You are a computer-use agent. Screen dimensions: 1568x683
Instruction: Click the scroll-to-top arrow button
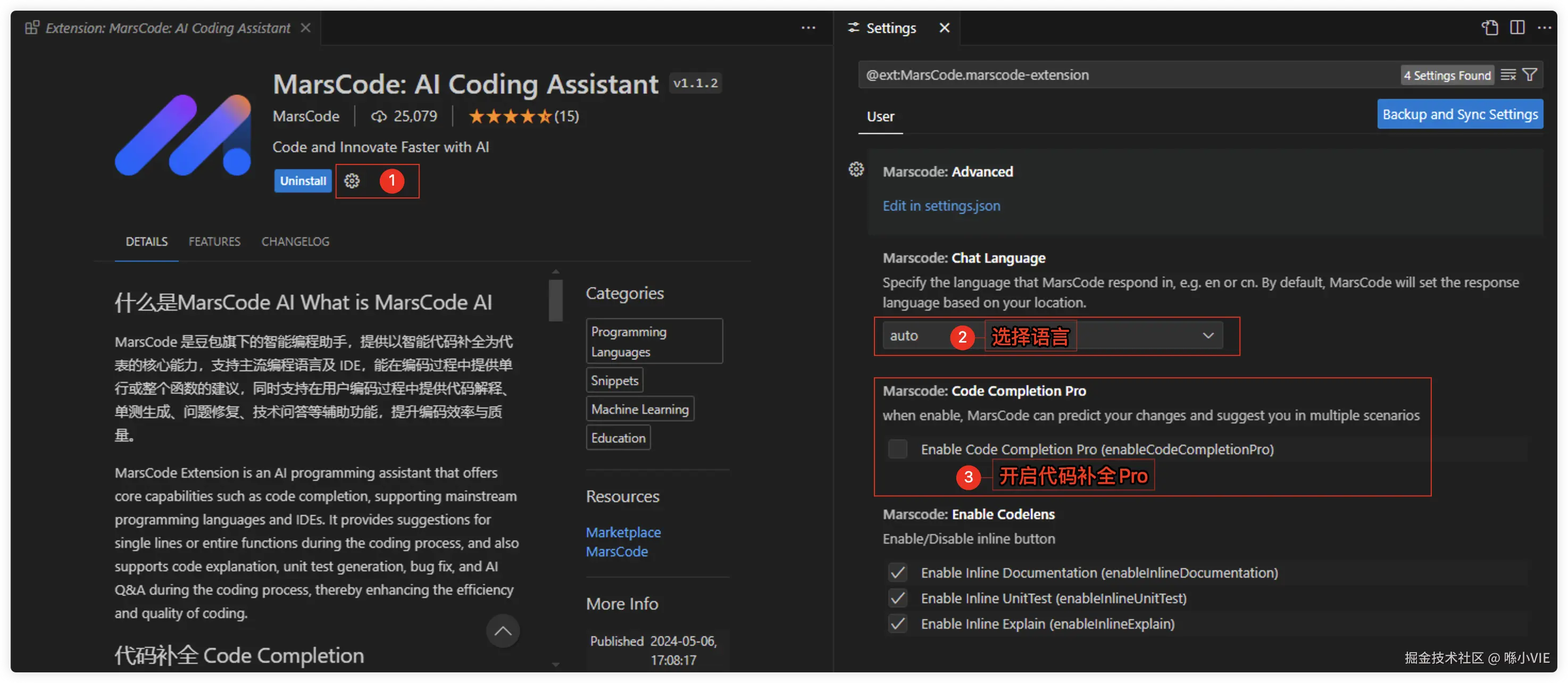[502, 631]
